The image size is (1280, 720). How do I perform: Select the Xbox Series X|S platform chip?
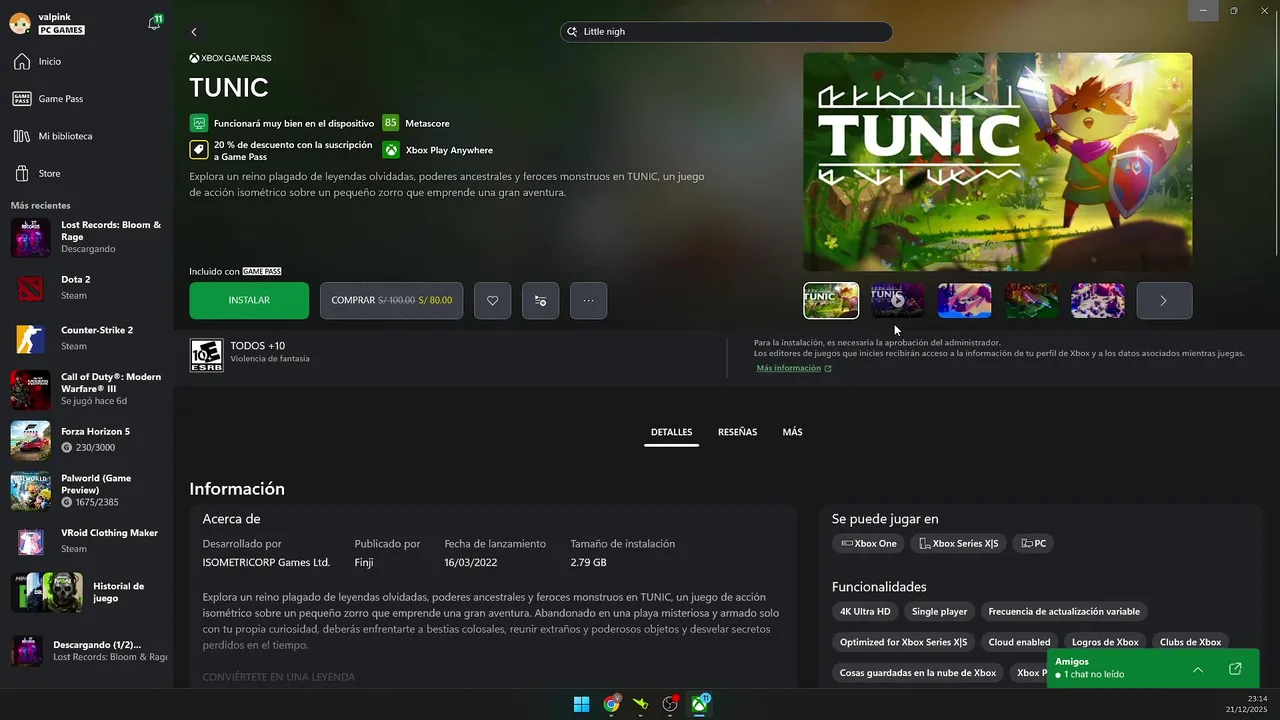point(959,544)
